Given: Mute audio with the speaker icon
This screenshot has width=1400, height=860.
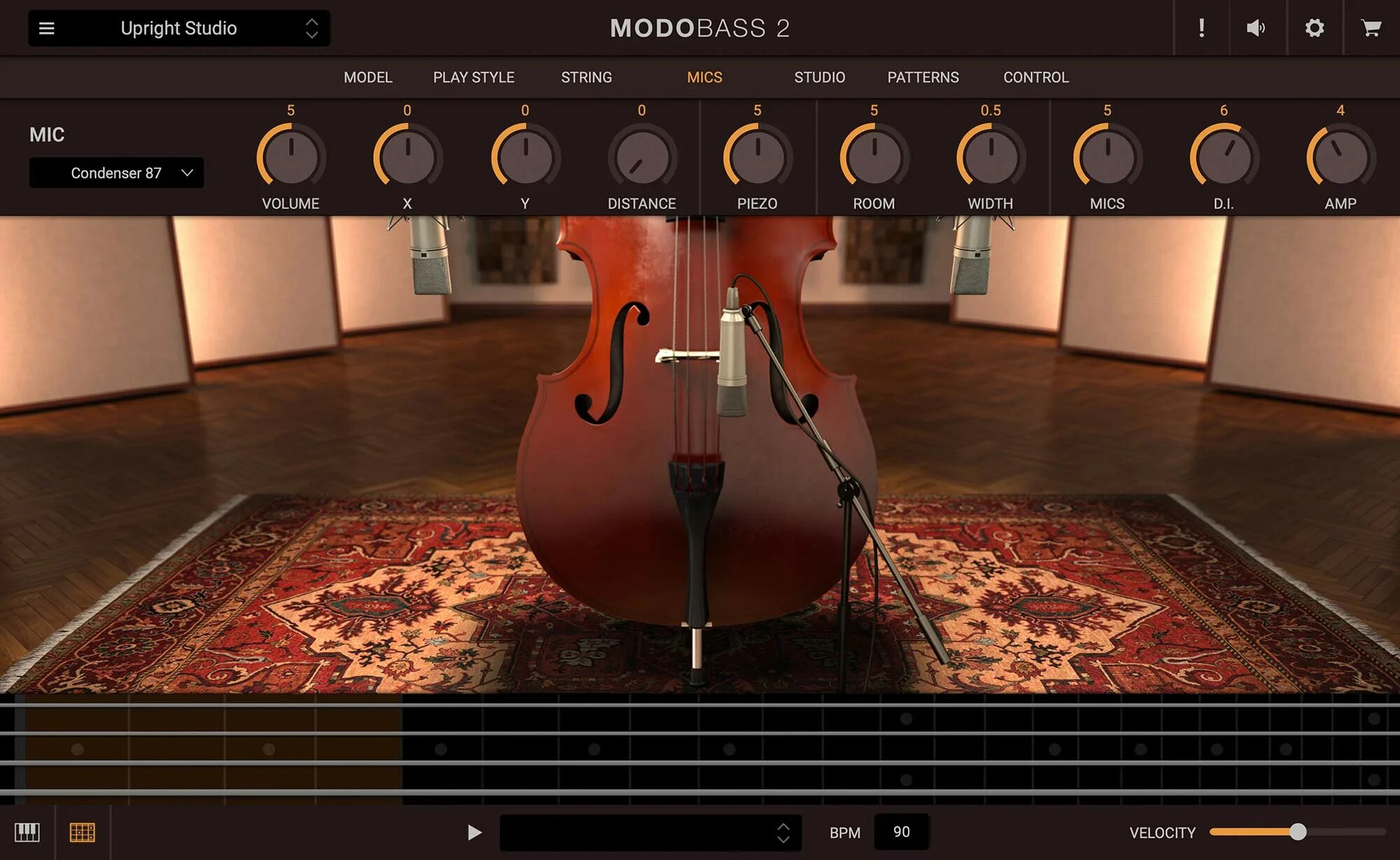Looking at the screenshot, I should click(1256, 28).
